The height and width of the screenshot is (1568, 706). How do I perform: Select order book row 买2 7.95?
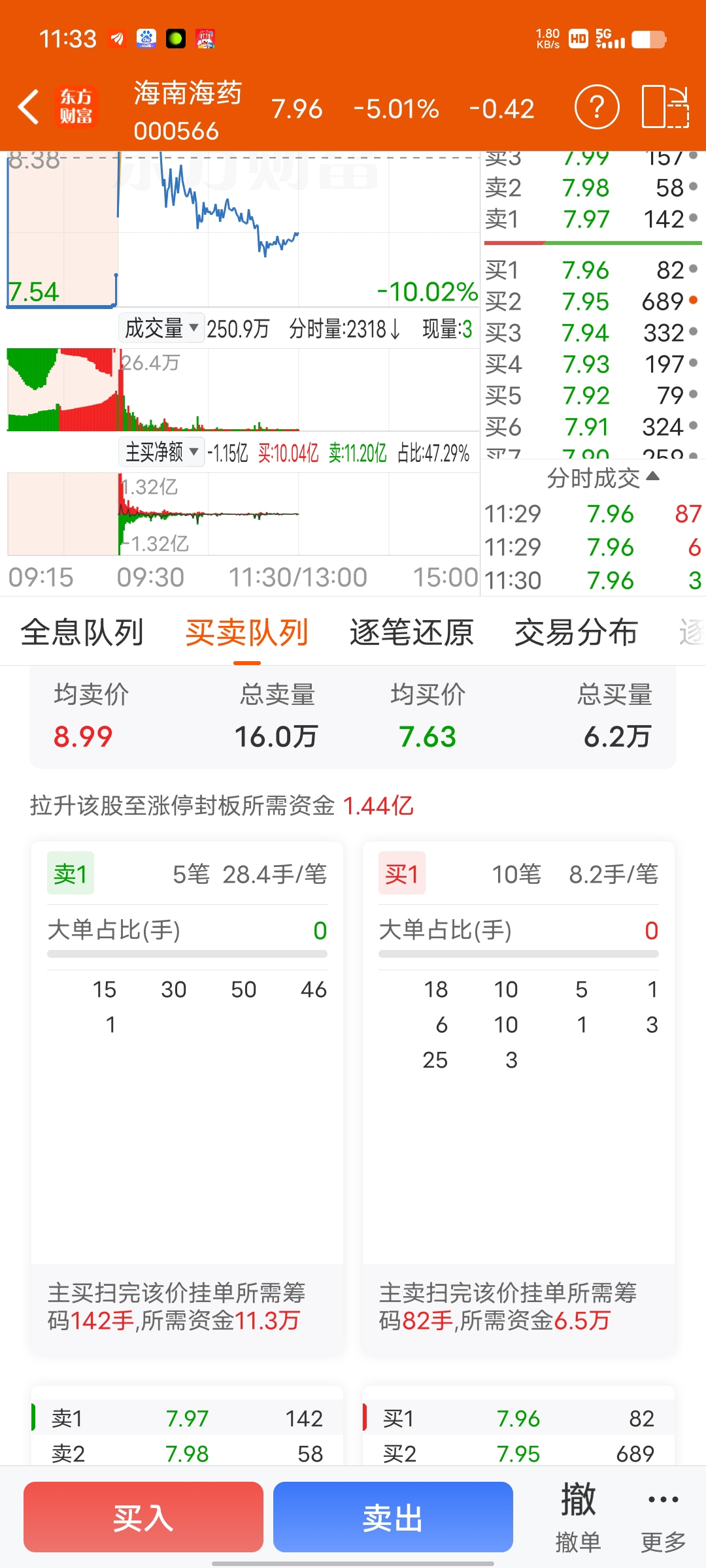(592, 301)
